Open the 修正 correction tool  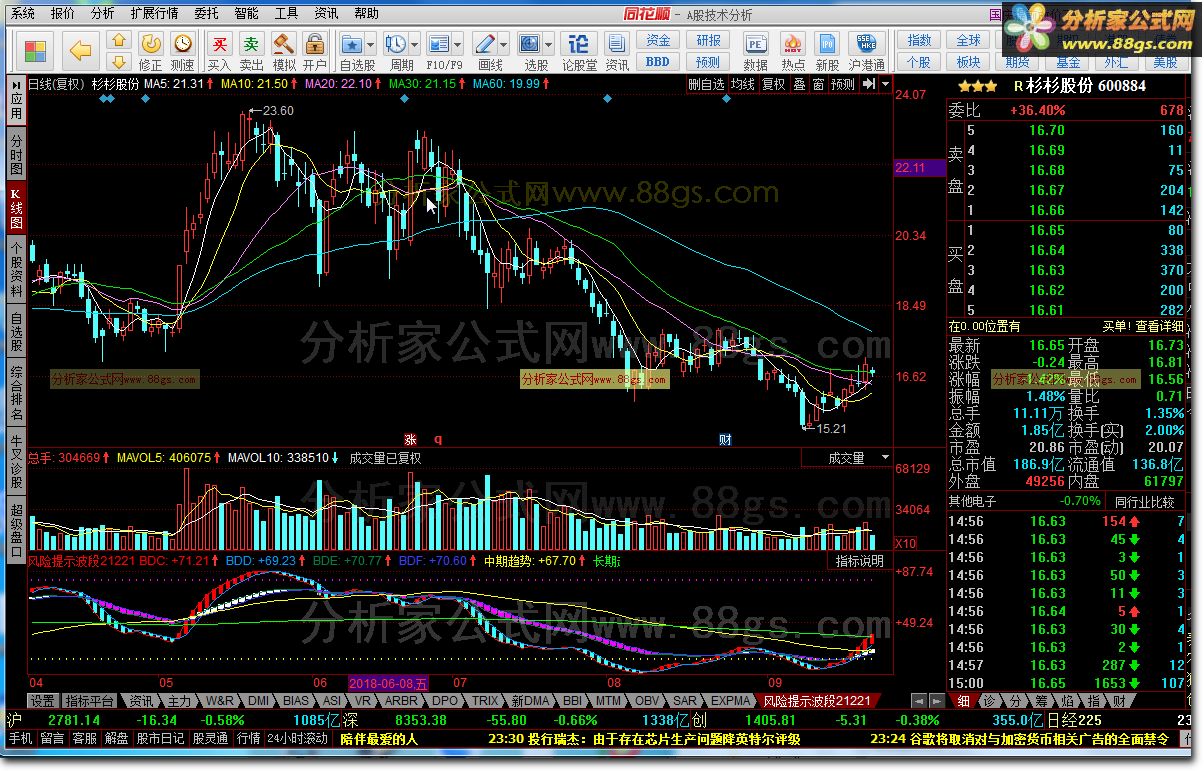pyautogui.click(x=151, y=50)
